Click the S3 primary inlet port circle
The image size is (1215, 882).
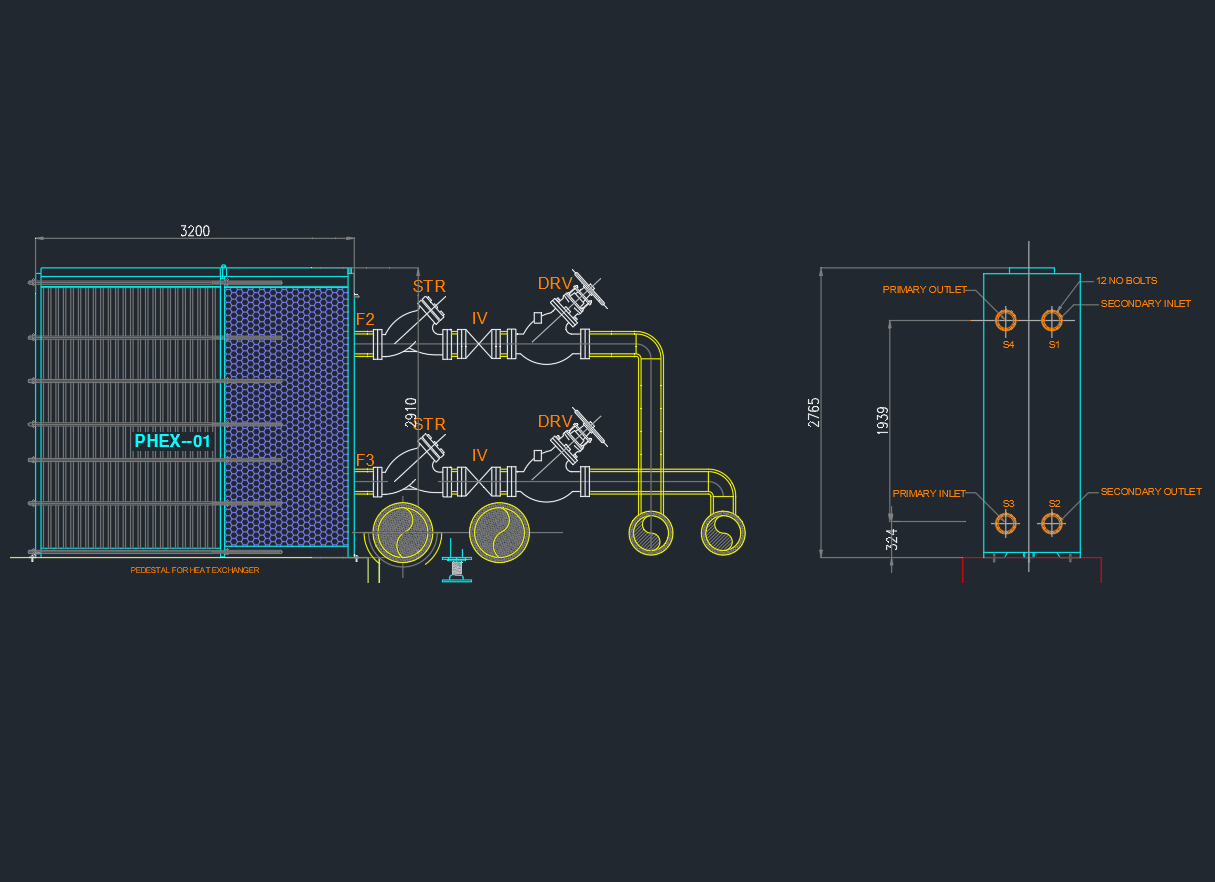[x=1005, y=523]
